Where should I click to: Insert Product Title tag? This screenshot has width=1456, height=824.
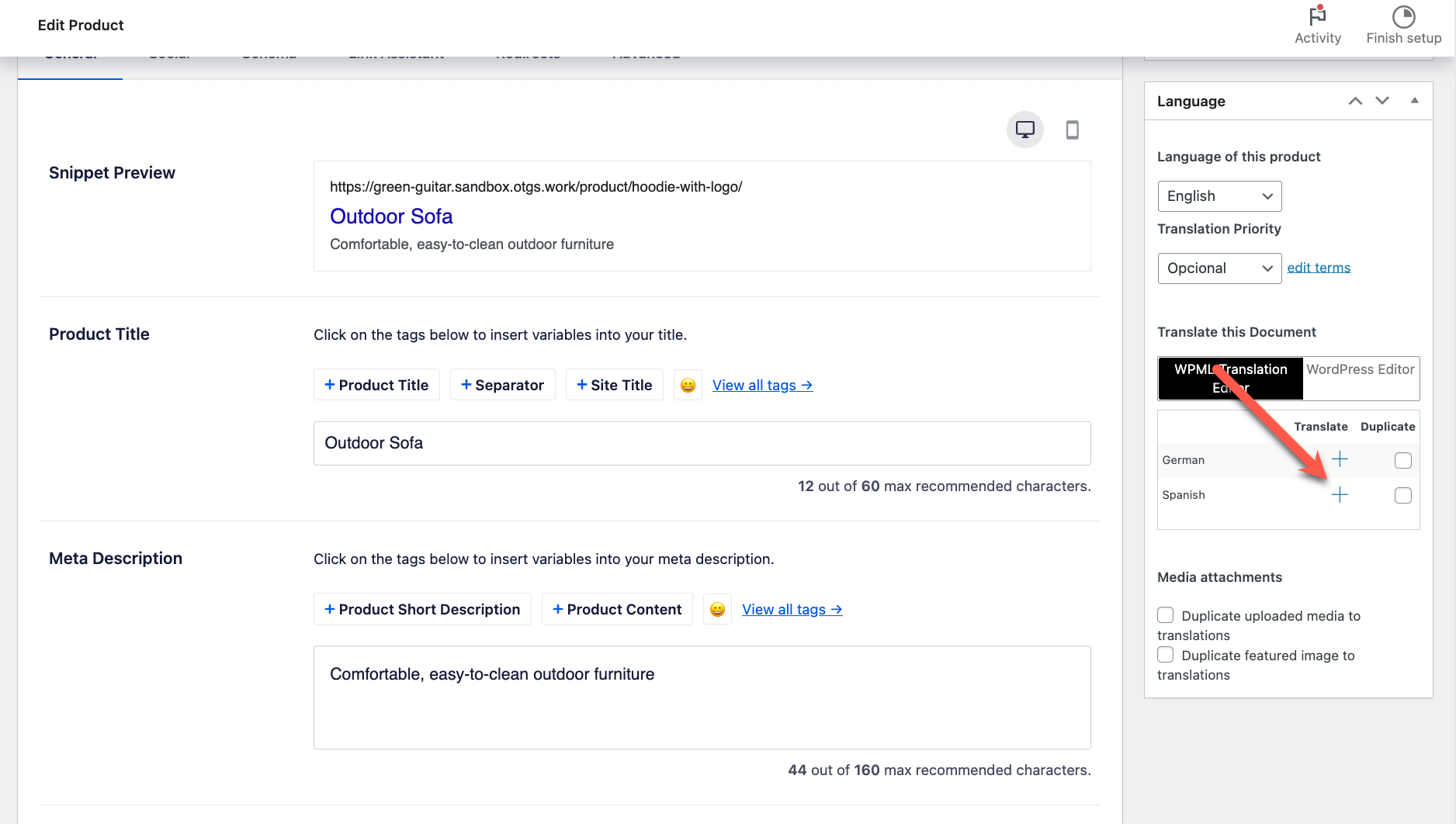pyautogui.click(x=376, y=385)
